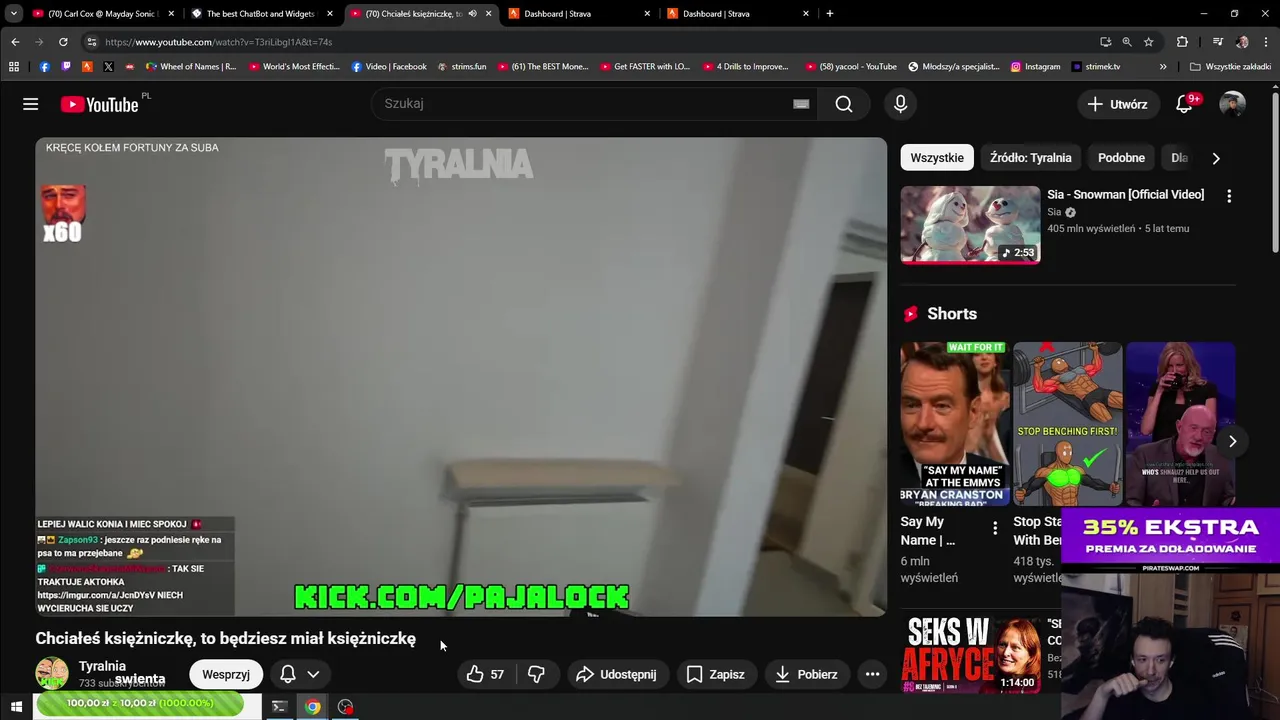Viewport: 1280px width, 720px height.
Task: Click the 'Udostępnij' share button
Action: click(x=617, y=674)
